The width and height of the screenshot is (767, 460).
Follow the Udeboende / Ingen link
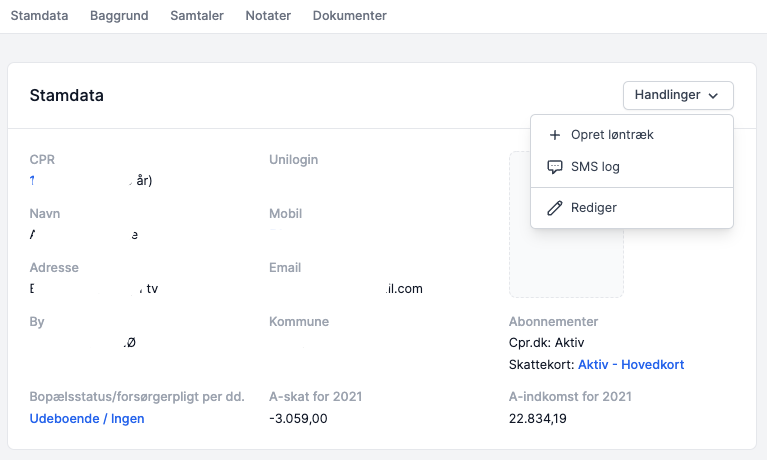pos(87,419)
